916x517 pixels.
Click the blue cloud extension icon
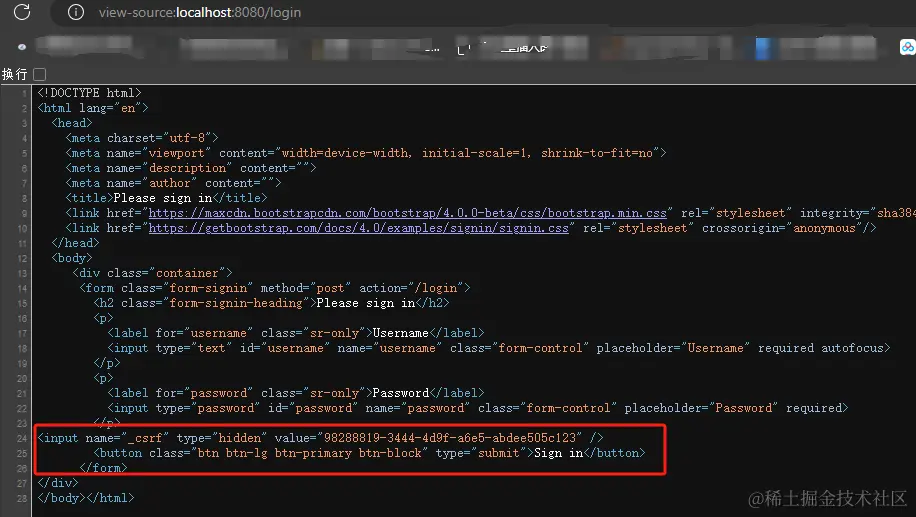[x=908, y=47]
